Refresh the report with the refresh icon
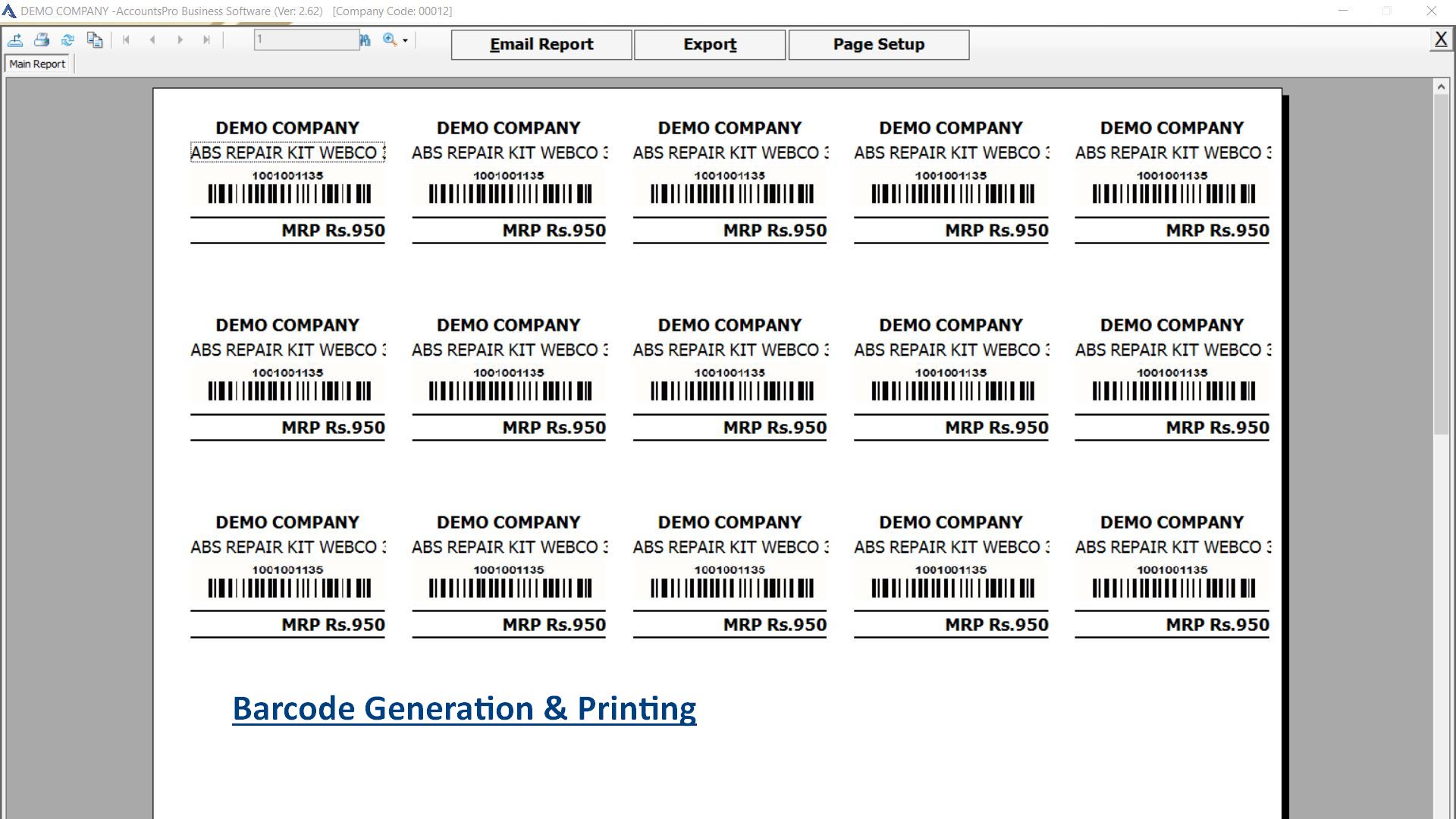Image resolution: width=1456 pixels, height=819 pixels. coord(67,40)
